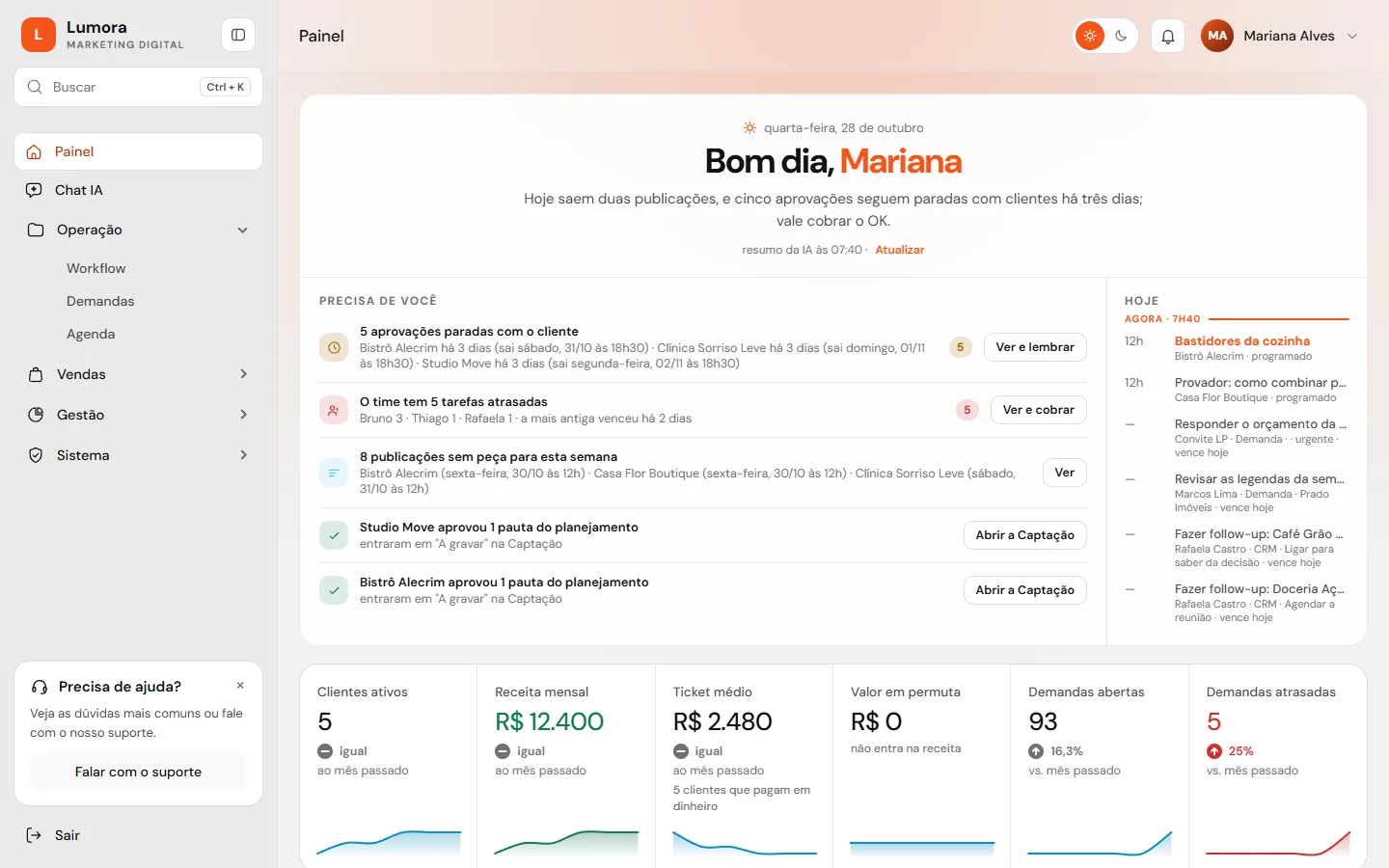Expand the Sistema section chevron
The height and width of the screenshot is (868, 1389).
[243, 455]
